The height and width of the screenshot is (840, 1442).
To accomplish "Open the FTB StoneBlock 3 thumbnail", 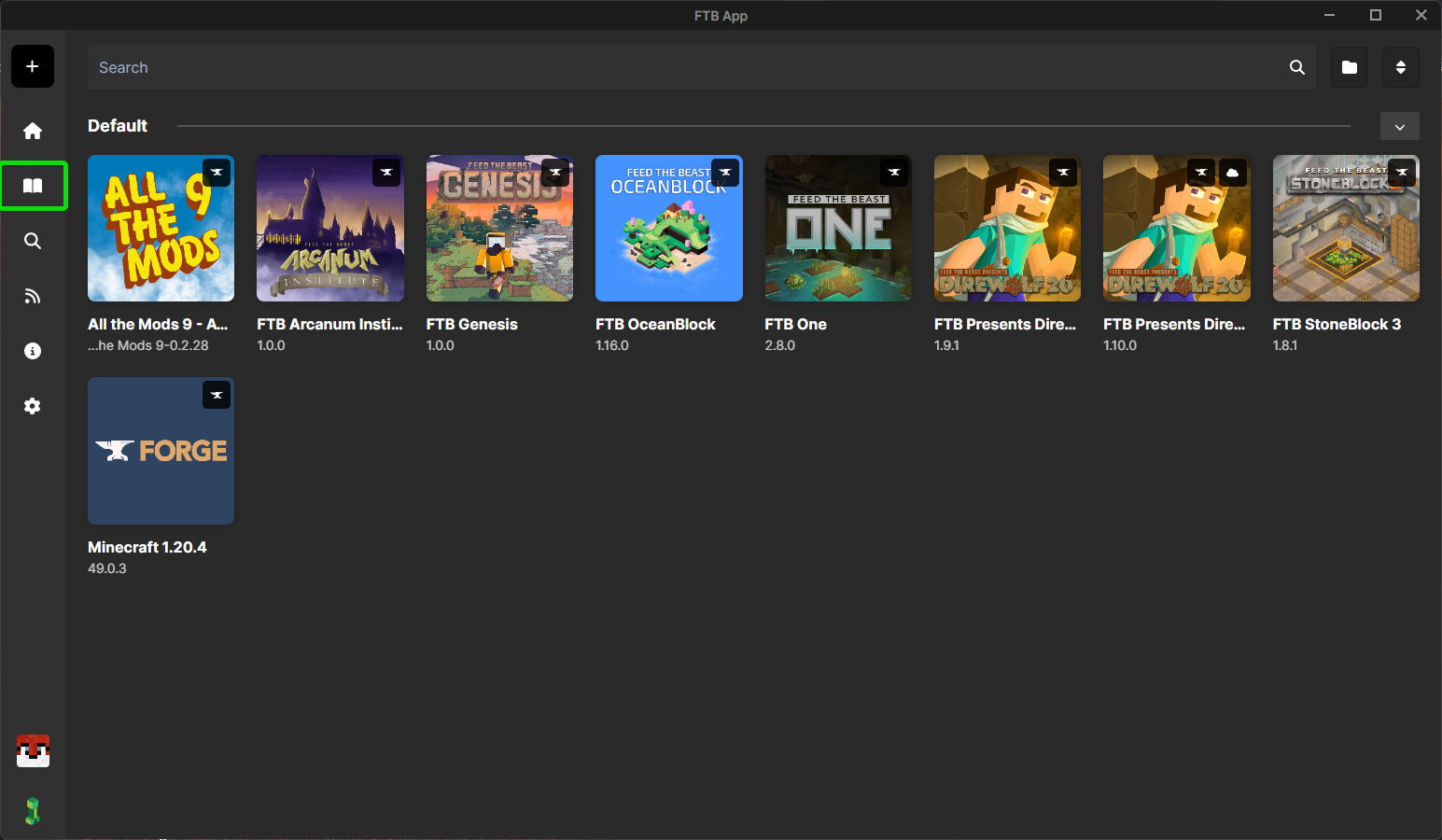I will [1346, 229].
